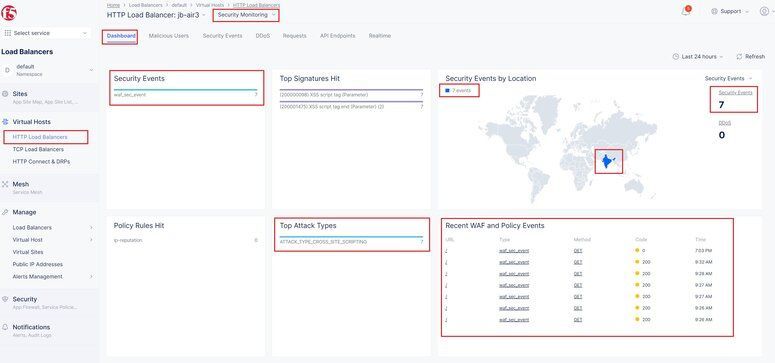The width and height of the screenshot is (775, 363).
Task: Click the 200000098 XSS script tag signature row
Action: [x=351, y=93]
